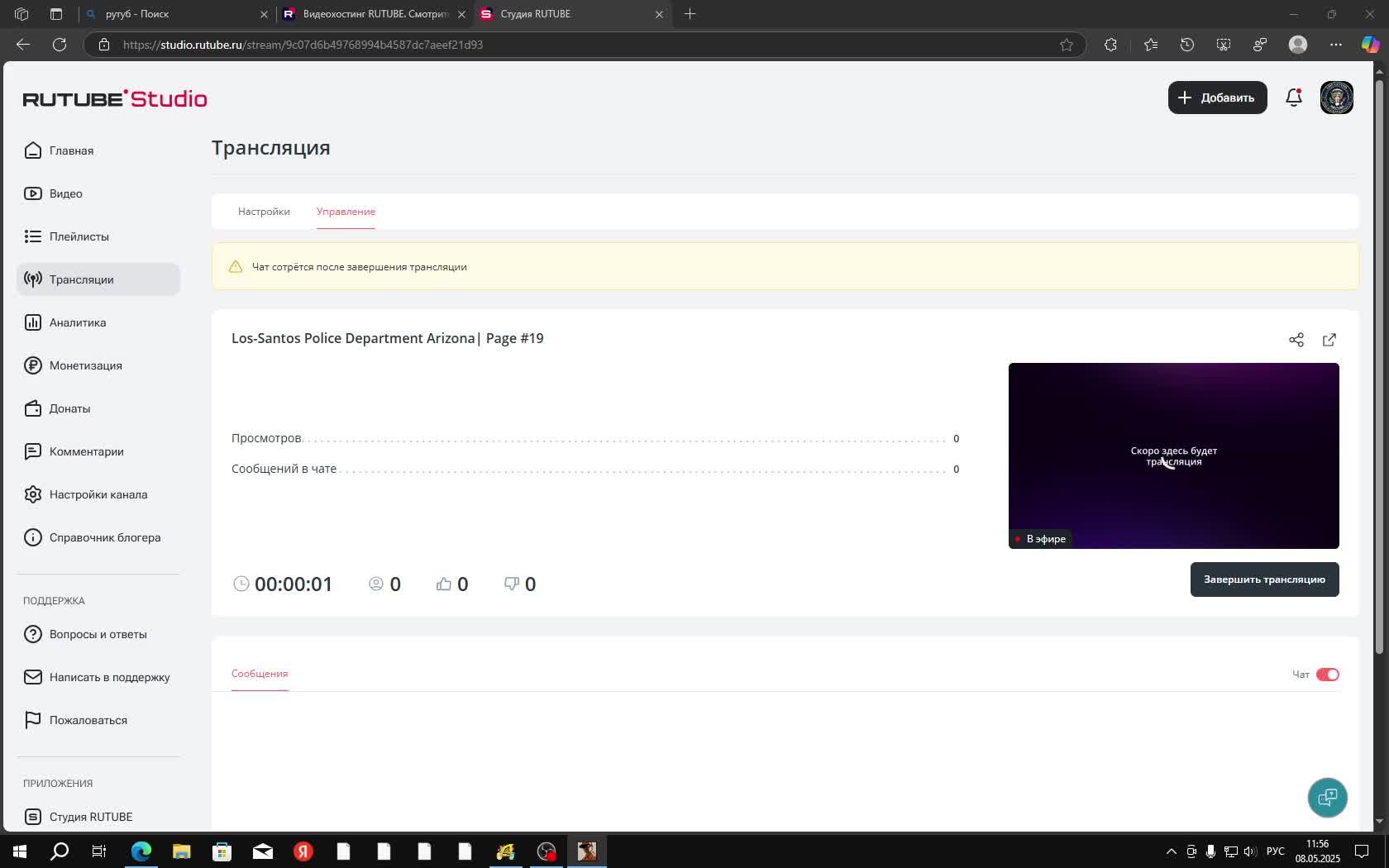Click the Добавить button
1389x868 pixels.
pos(1217,98)
